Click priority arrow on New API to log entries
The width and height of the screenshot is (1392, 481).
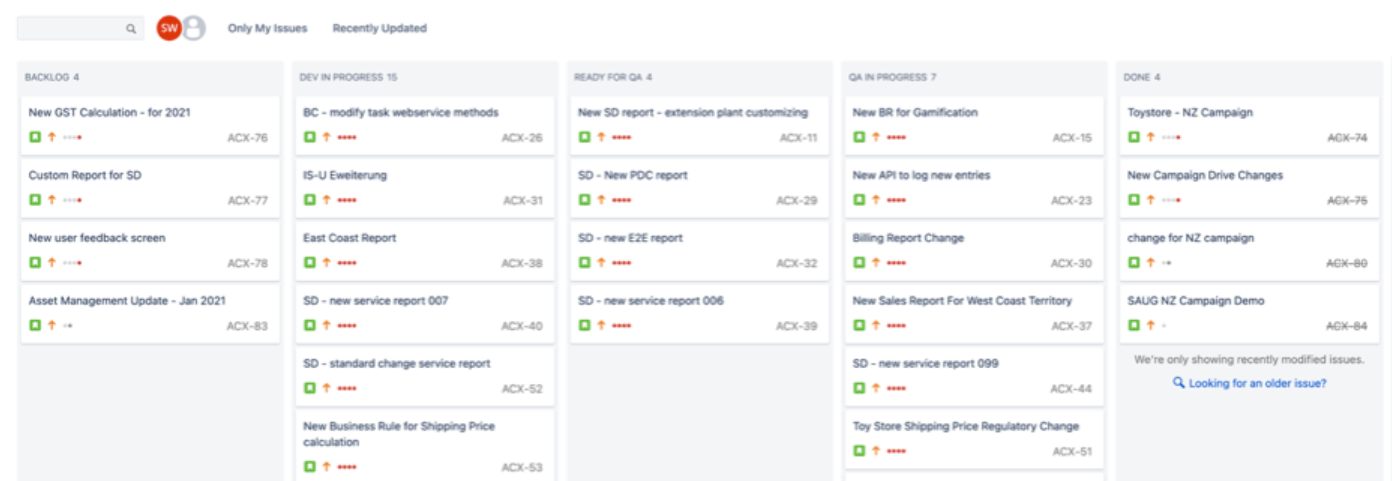point(876,200)
